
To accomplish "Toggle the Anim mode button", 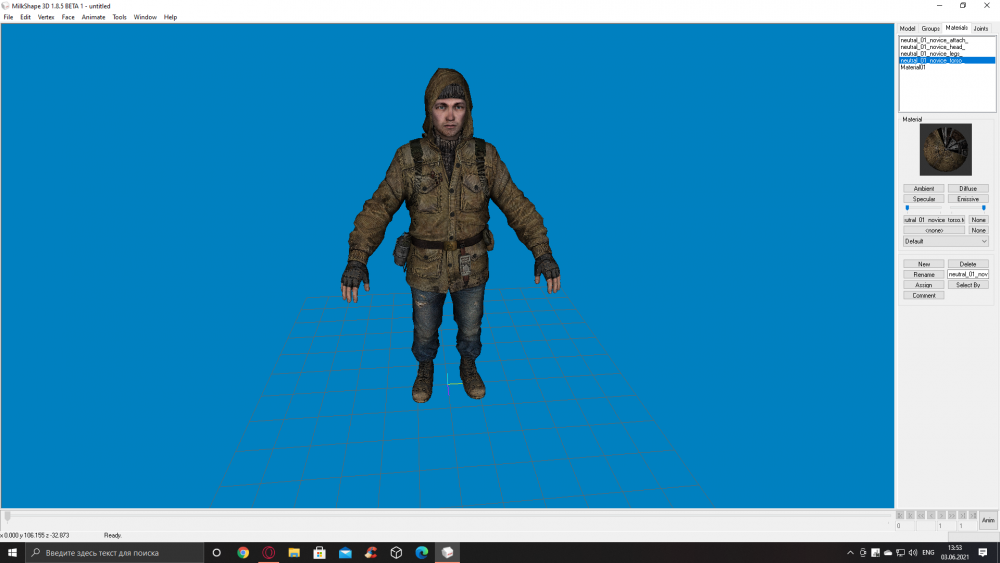I will pos(988,520).
